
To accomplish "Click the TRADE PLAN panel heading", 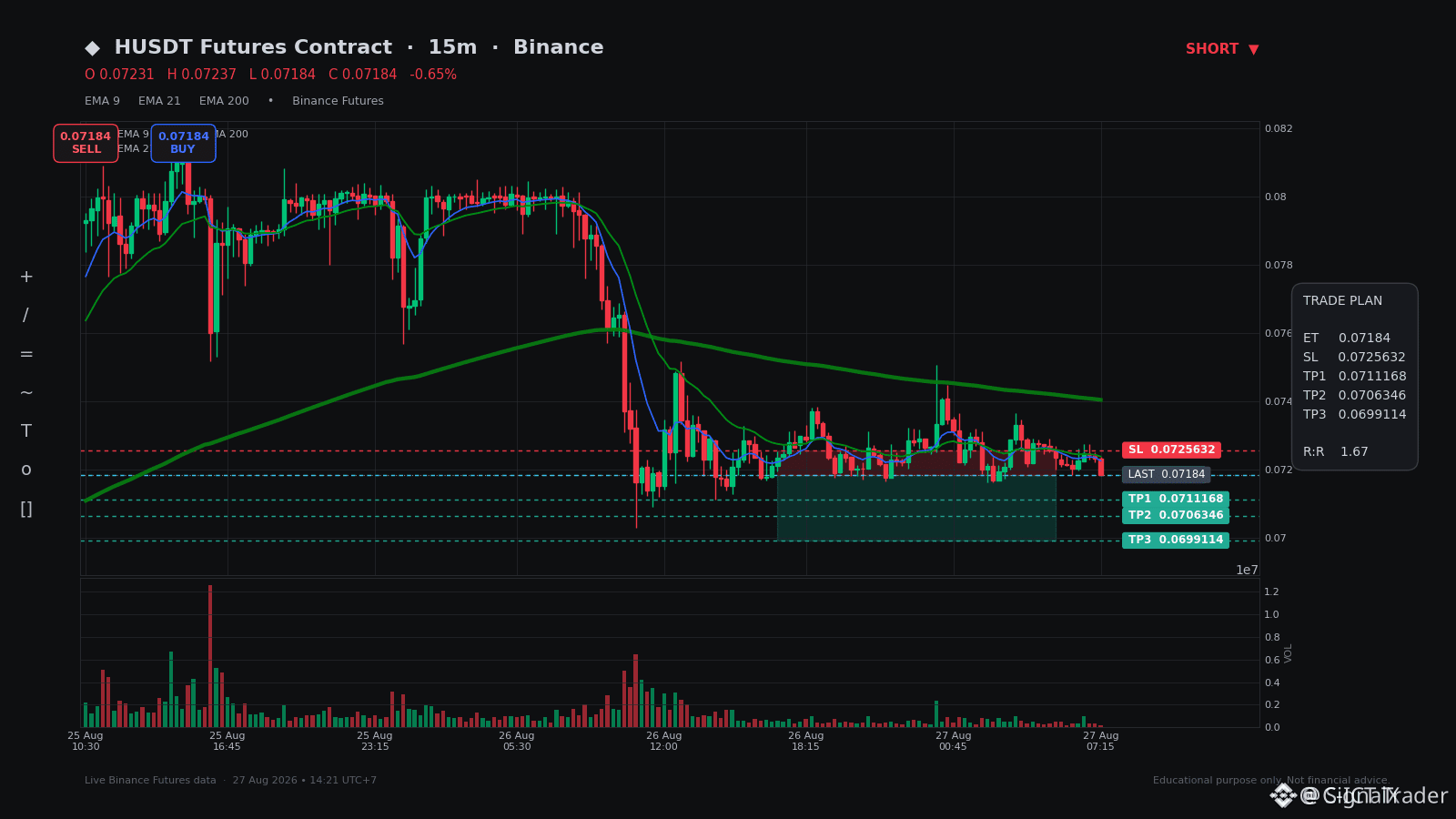I will point(1342,301).
